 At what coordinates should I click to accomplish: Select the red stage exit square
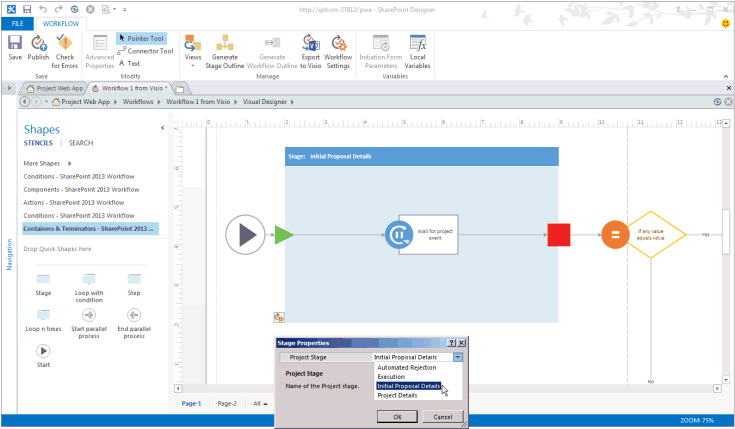(x=559, y=235)
